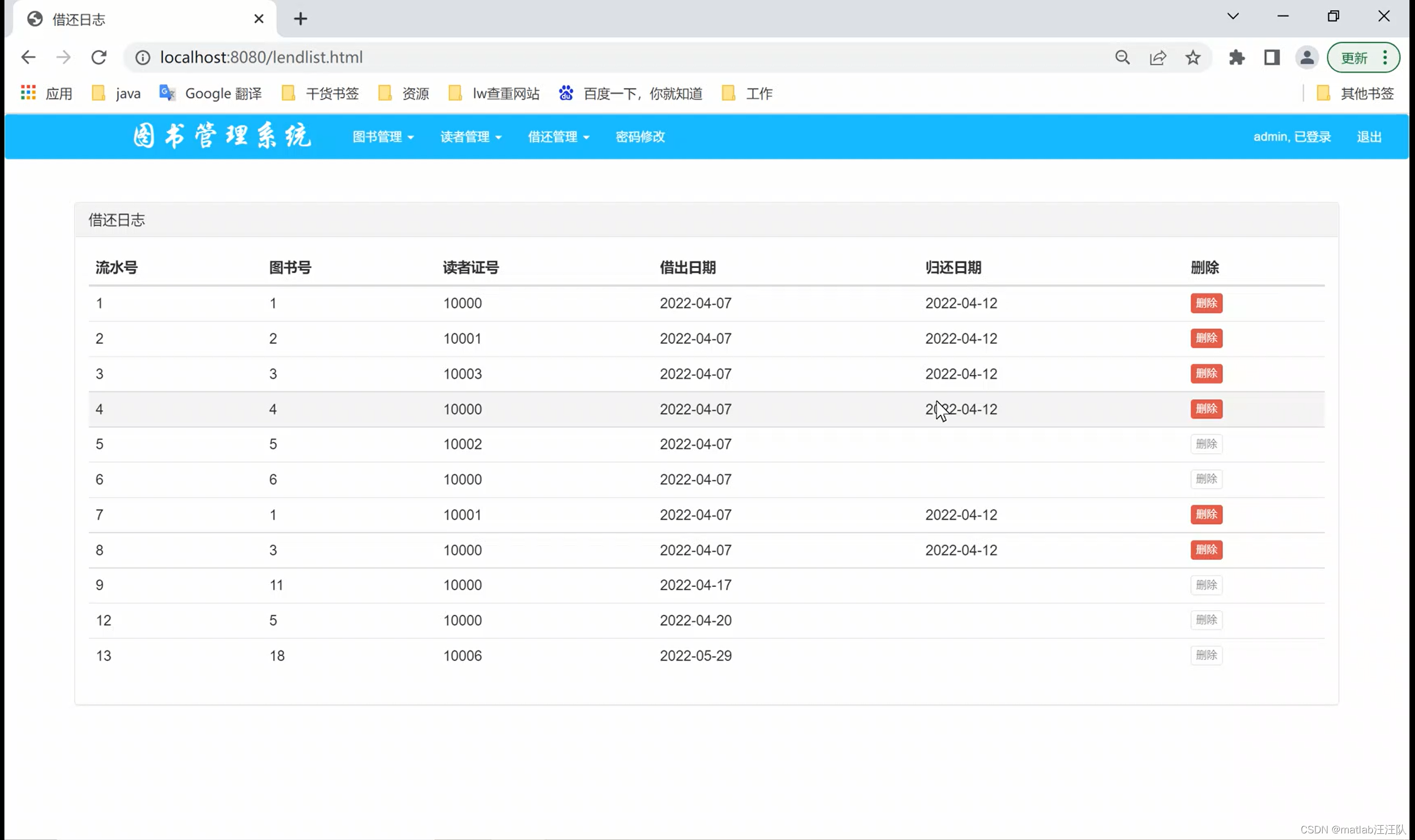The width and height of the screenshot is (1415, 840).
Task: Open the 应用 apps grid shortcut
Action: 46,93
